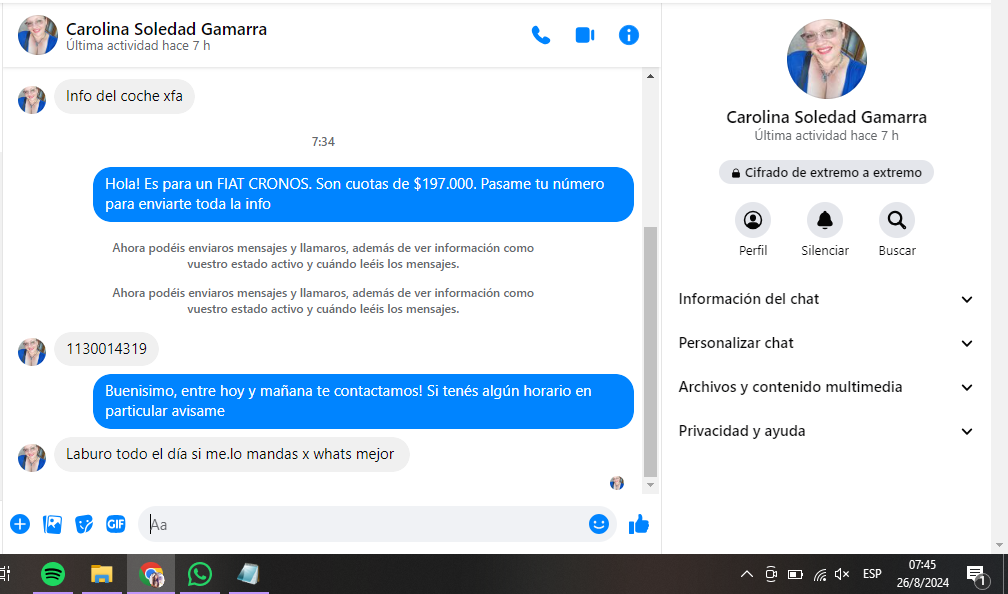Viewport: 1008px width, 594px height.
Task: Send a thumbs-up like
Action: click(x=639, y=524)
